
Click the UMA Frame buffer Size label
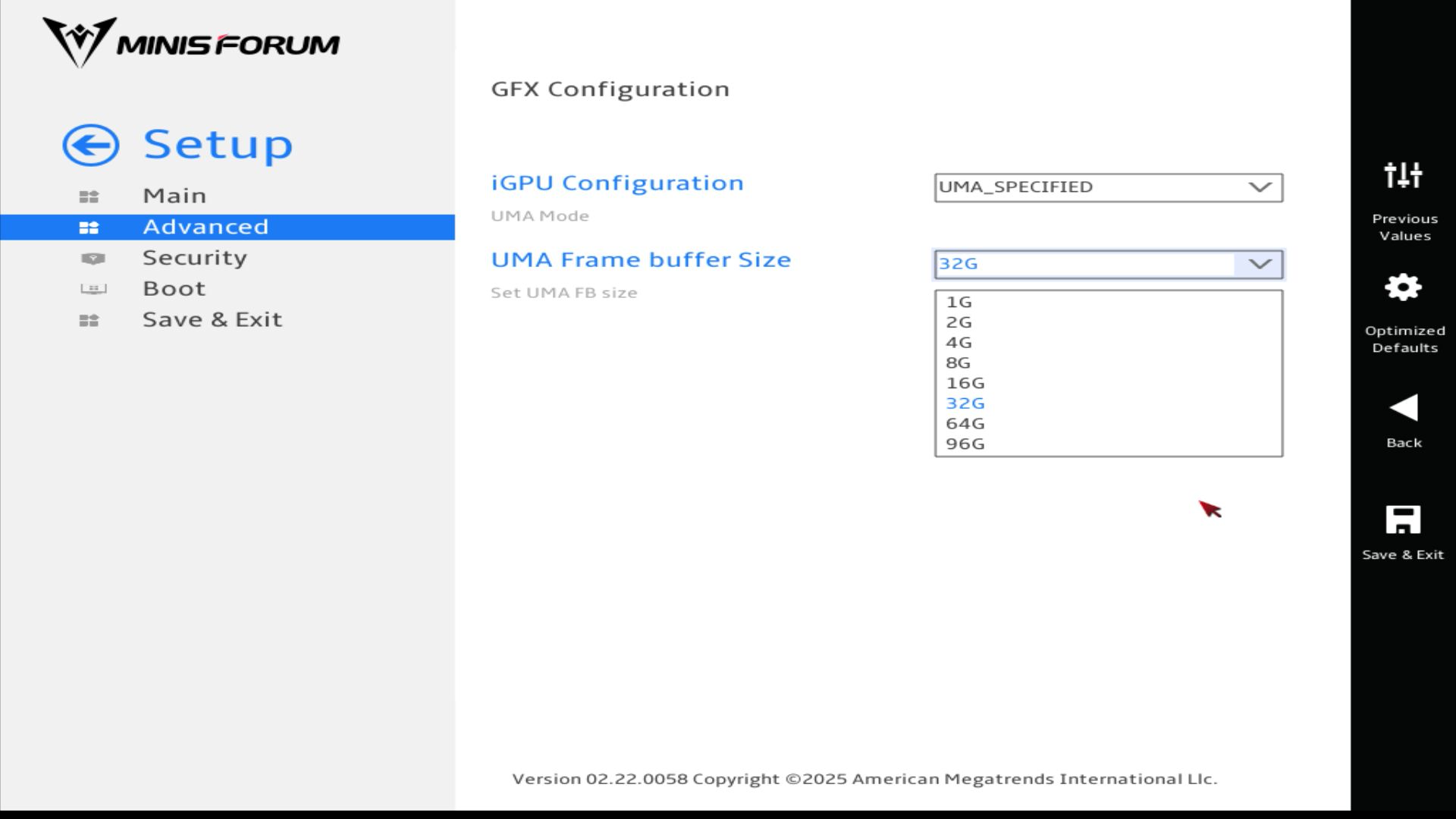pyautogui.click(x=641, y=260)
